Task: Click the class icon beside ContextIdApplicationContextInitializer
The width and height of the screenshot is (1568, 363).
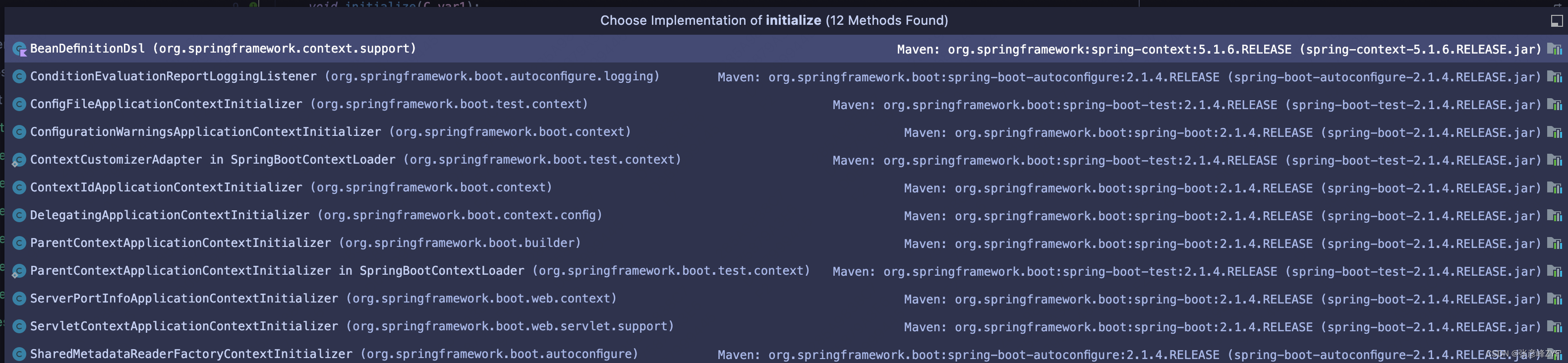Action: 19,187
